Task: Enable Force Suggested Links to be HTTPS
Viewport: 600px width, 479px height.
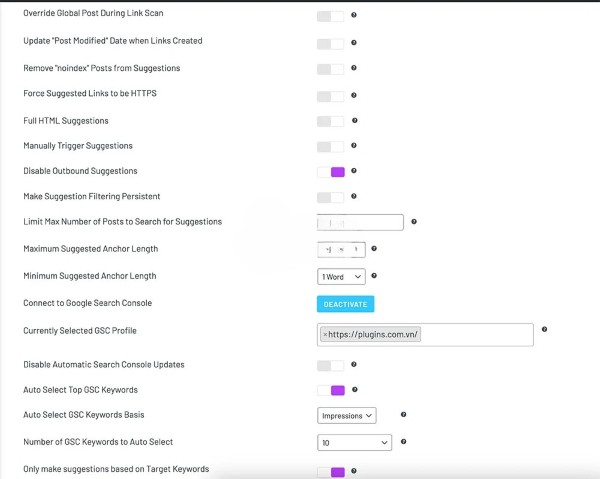Action: 330,94
